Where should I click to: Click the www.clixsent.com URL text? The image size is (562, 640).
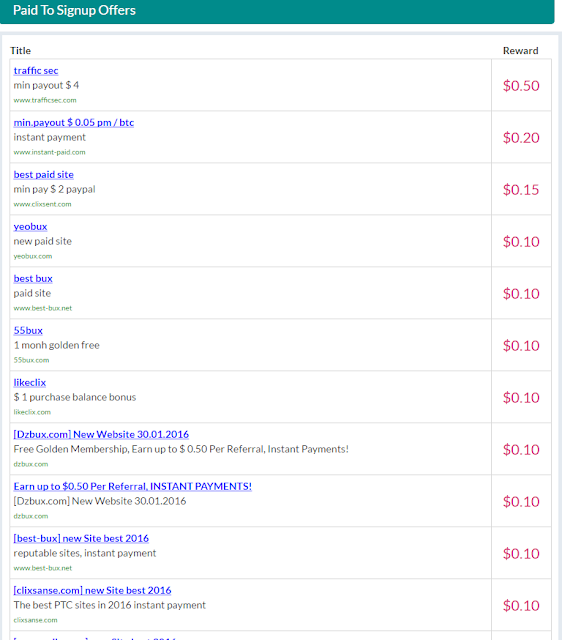click(x=42, y=204)
